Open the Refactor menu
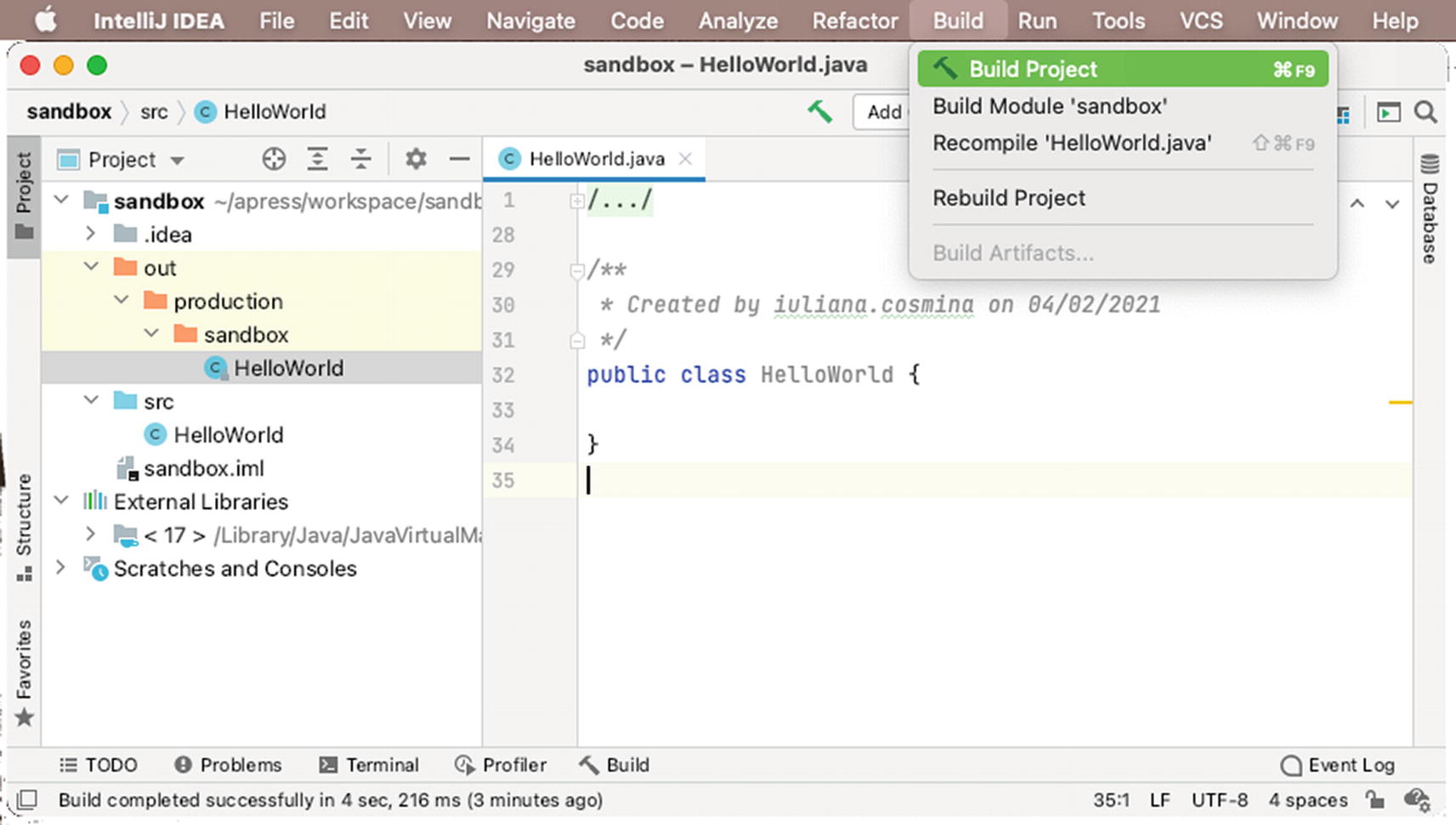The image size is (1456, 825). 854,20
